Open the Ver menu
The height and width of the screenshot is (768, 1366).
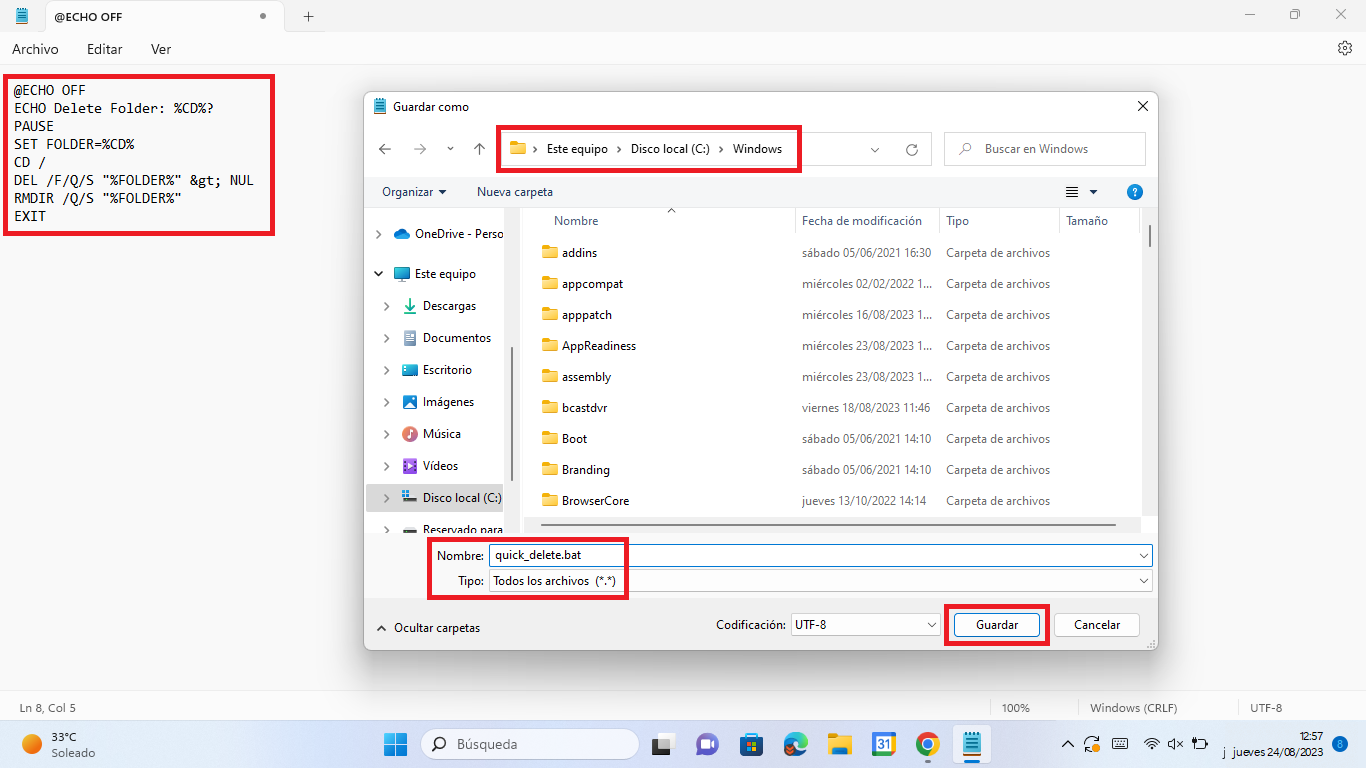[x=161, y=49]
